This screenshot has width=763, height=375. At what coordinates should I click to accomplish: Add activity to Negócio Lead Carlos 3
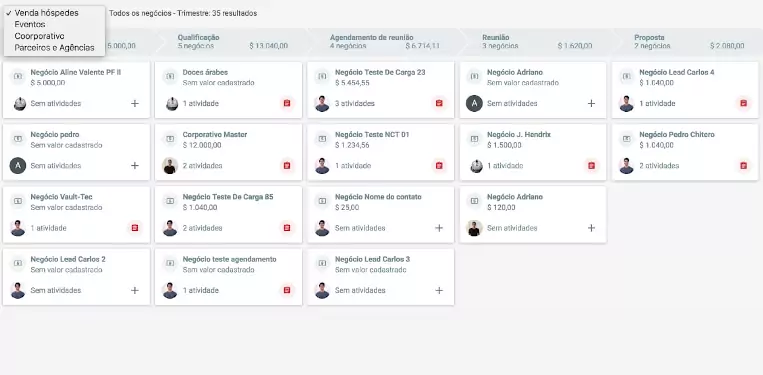click(x=439, y=290)
